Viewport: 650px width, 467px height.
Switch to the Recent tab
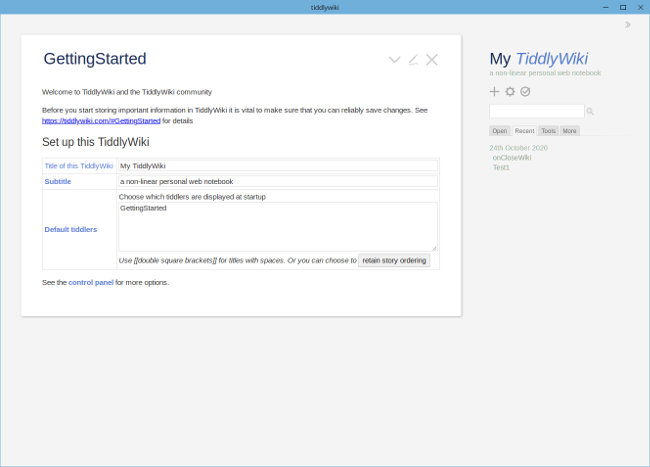(524, 131)
